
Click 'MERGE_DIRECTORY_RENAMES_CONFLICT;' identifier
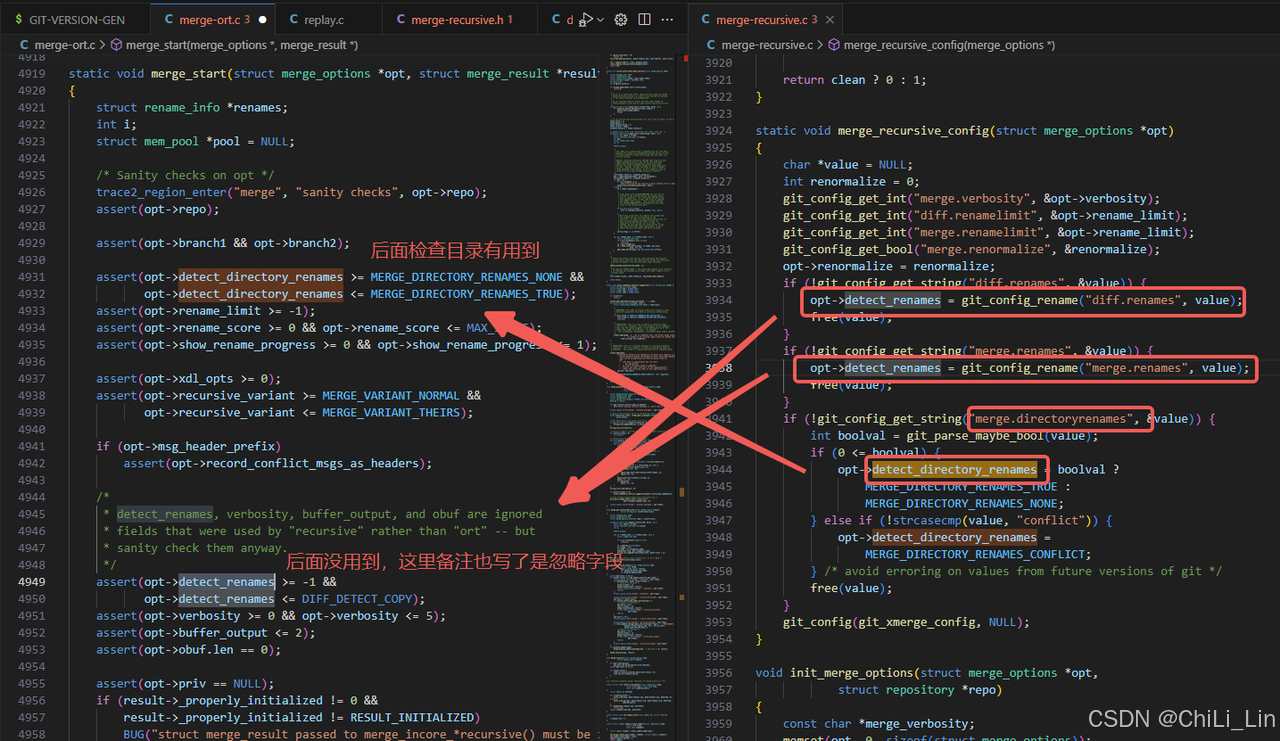tap(978, 554)
